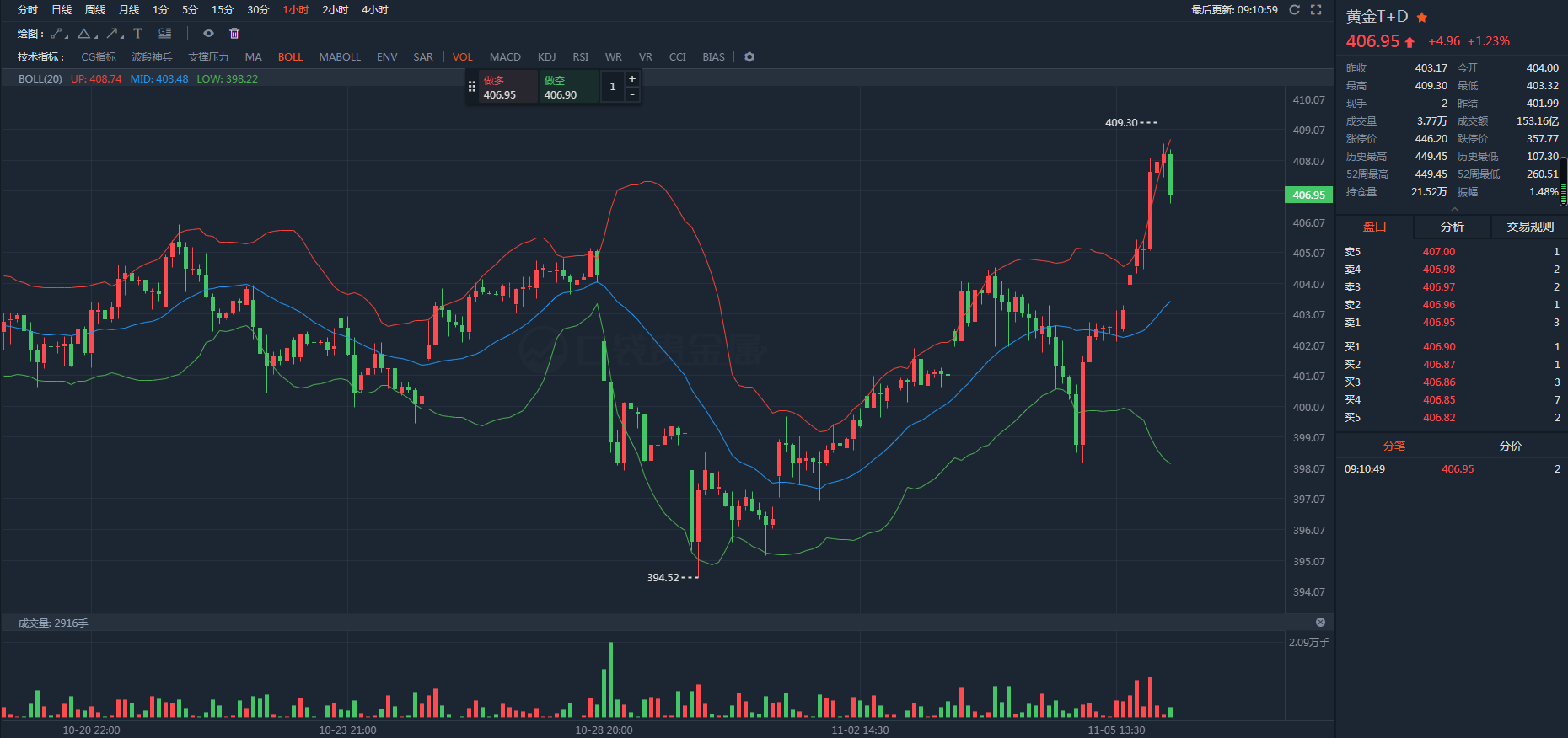The height and width of the screenshot is (738, 1568).
Task: Open the 交易规则 tab
Action: coord(1530,227)
